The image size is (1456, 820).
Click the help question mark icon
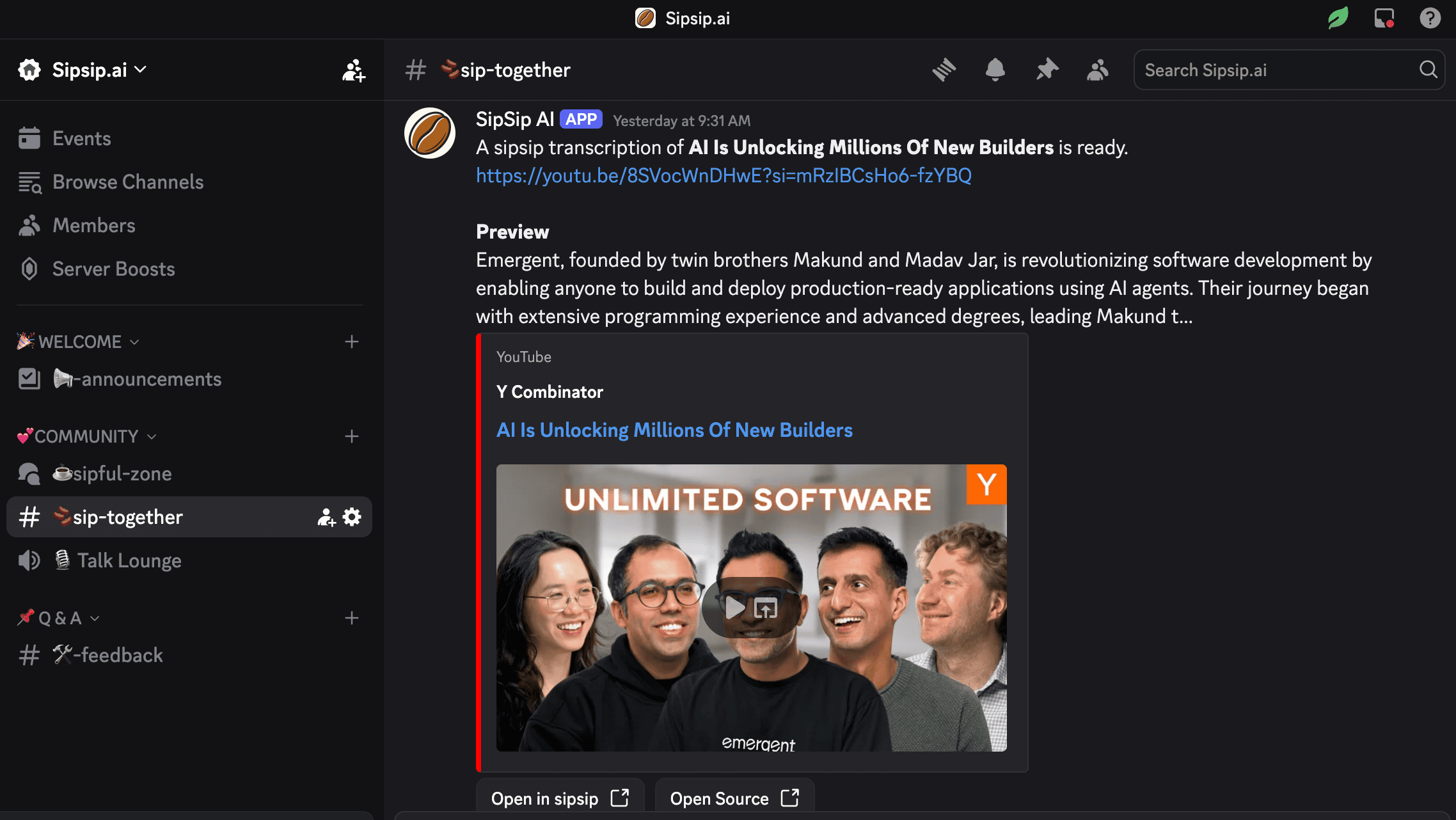1430,18
